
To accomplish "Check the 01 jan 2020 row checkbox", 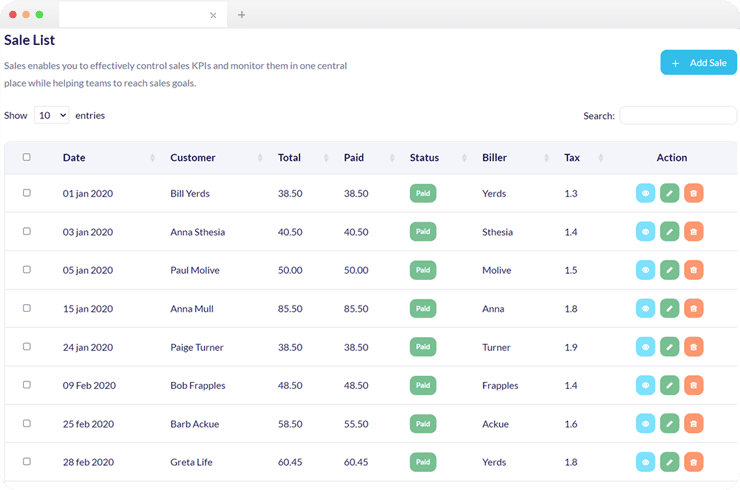I will tap(27, 193).
